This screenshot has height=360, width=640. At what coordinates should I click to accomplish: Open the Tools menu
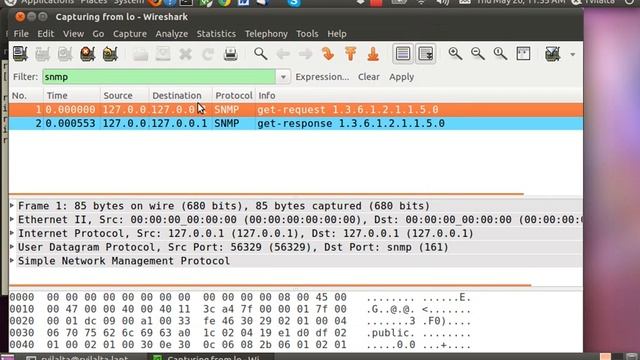coord(307,34)
